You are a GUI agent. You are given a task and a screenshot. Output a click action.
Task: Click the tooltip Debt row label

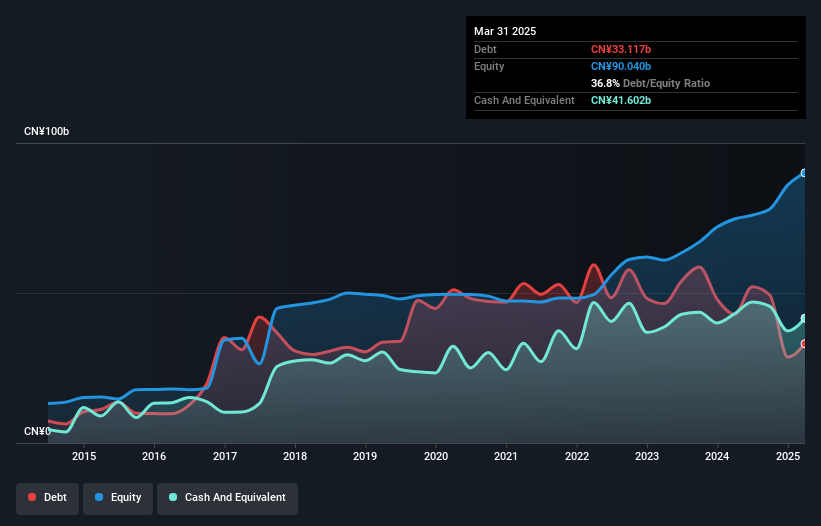coord(485,49)
